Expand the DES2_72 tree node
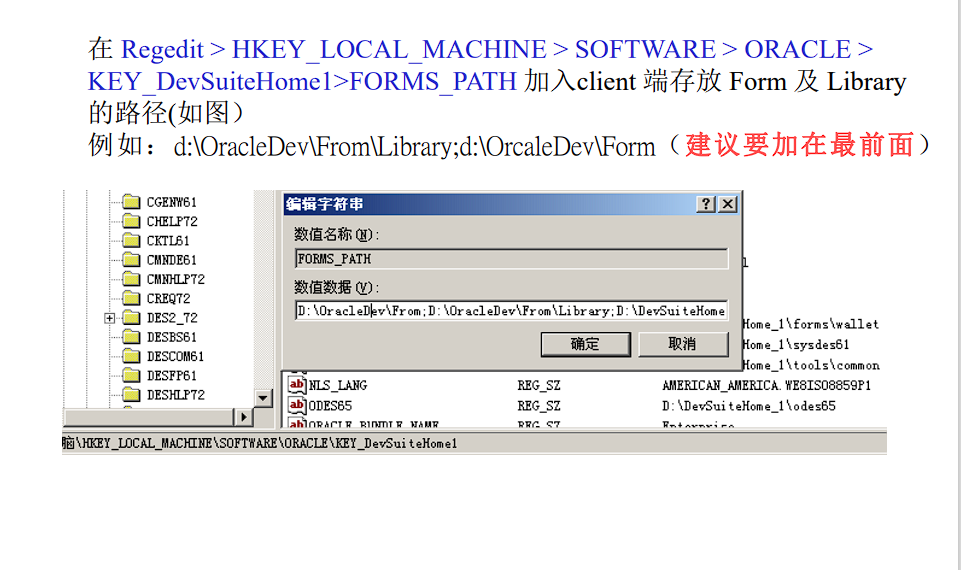Viewport: 961px width, 570px height. point(109,318)
